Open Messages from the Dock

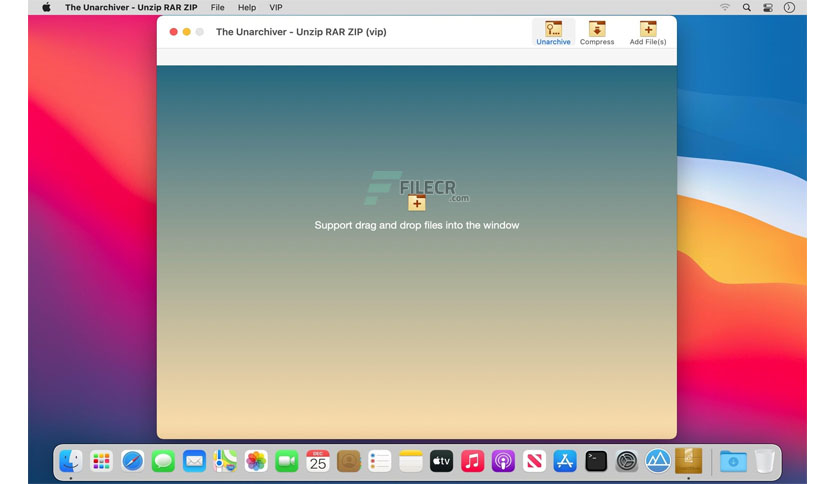coord(163,461)
